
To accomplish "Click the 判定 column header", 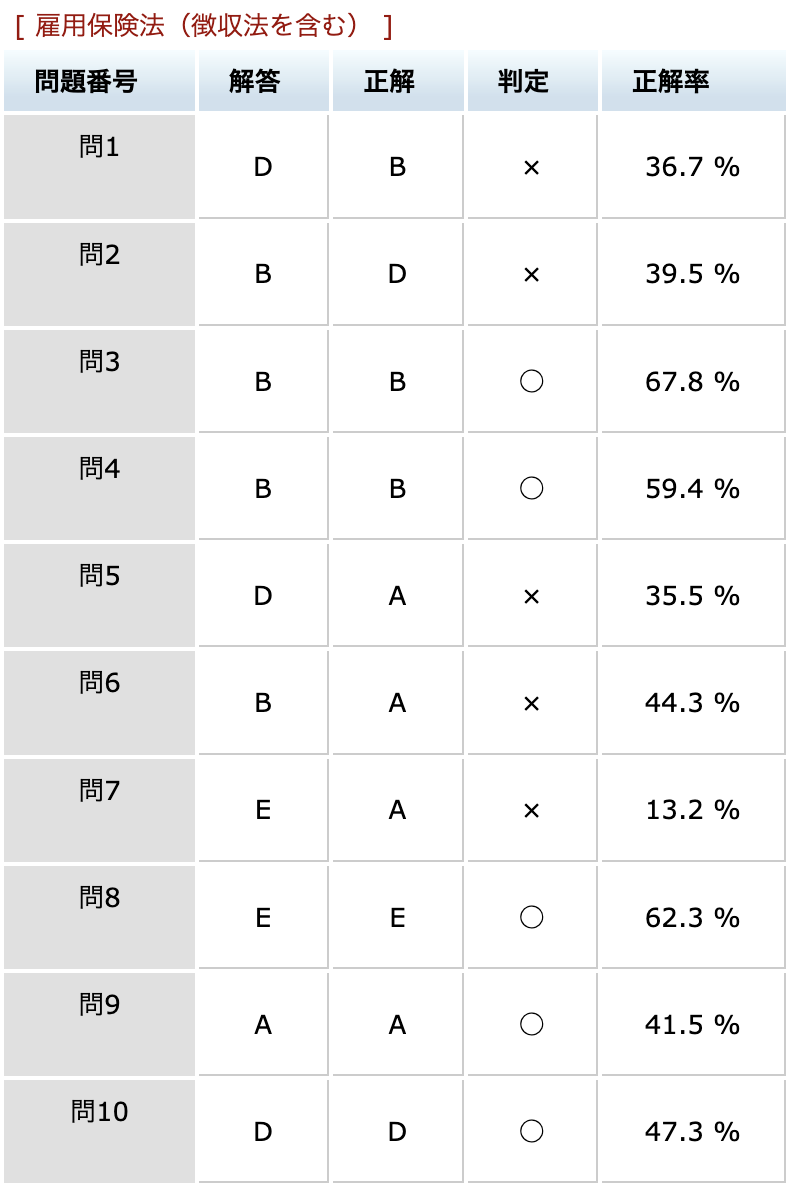I will [x=532, y=82].
